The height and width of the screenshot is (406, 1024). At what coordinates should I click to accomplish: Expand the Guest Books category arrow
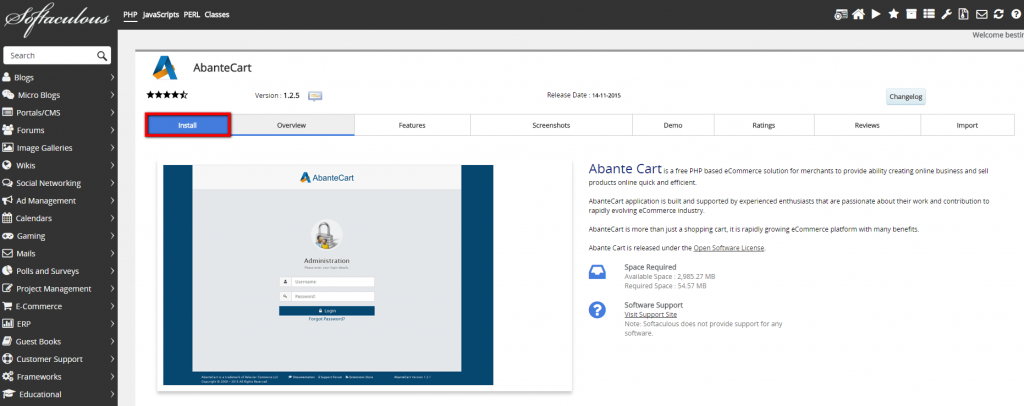tap(112, 341)
